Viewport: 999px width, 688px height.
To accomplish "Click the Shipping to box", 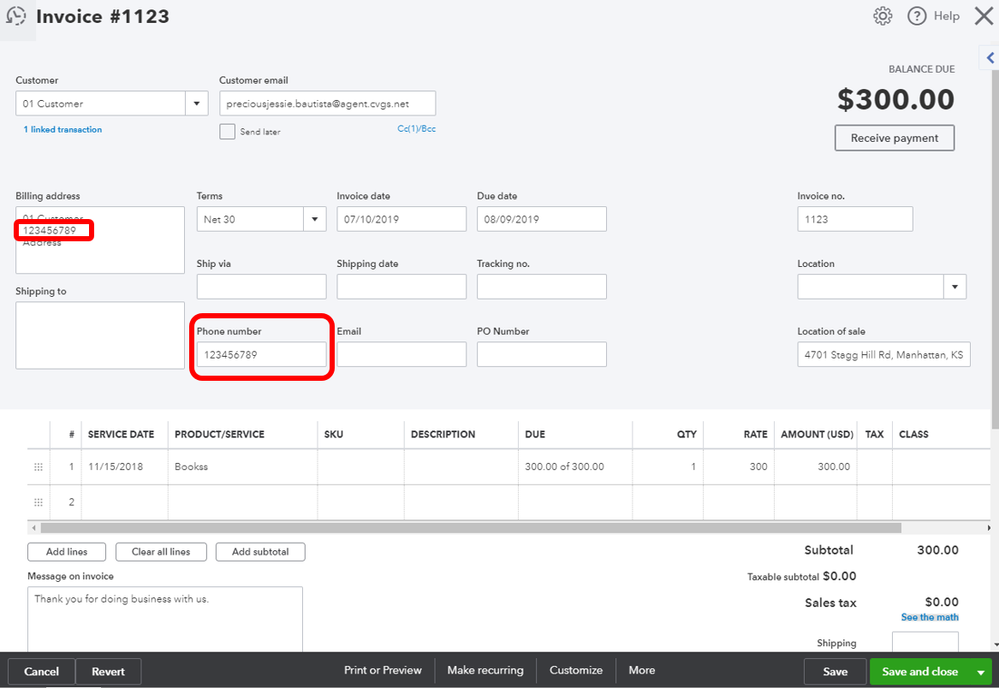I will pyautogui.click(x=100, y=335).
